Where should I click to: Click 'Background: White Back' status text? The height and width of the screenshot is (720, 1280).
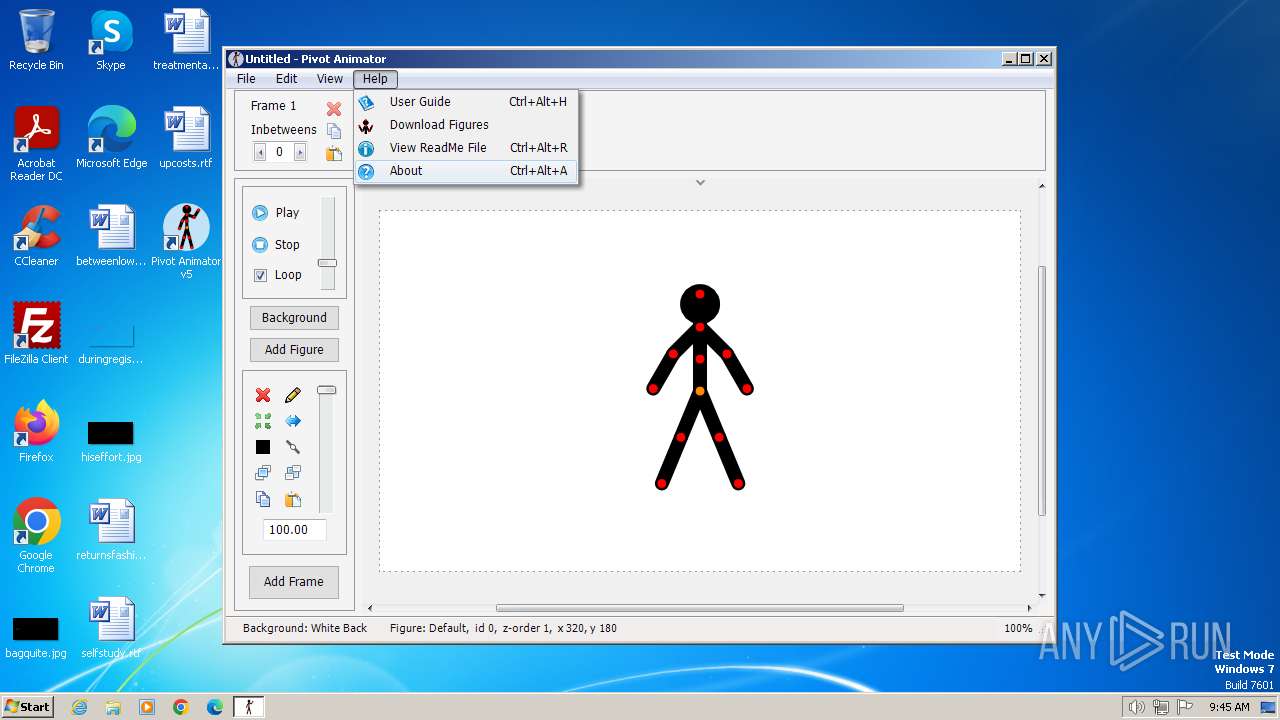coord(305,629)
